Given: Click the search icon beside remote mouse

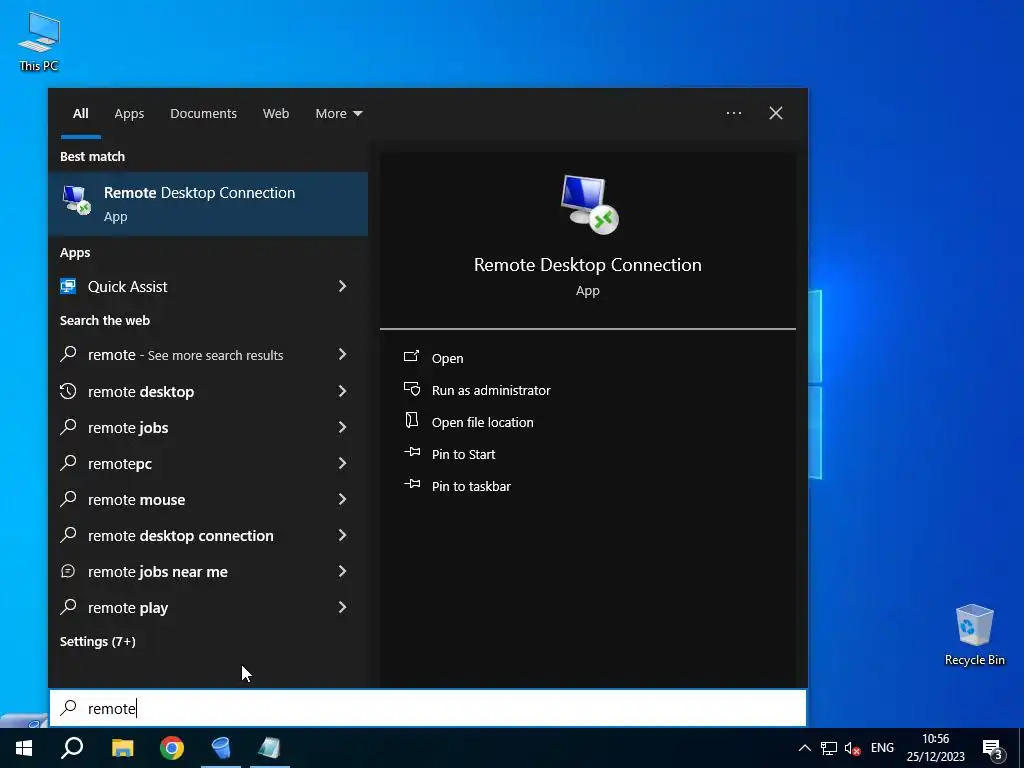Looking at the screenshot, I should point(68,498).
